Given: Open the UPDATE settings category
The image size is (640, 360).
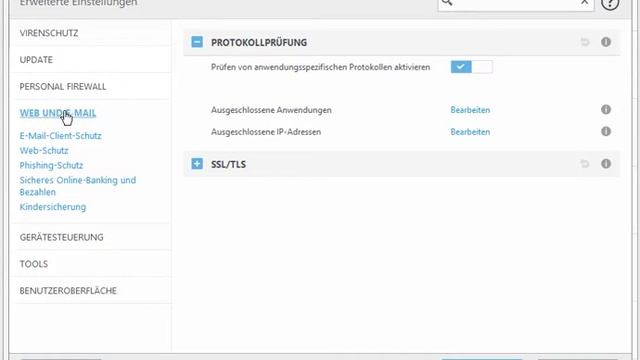Looking at the screenshot, I should [36, 60].
